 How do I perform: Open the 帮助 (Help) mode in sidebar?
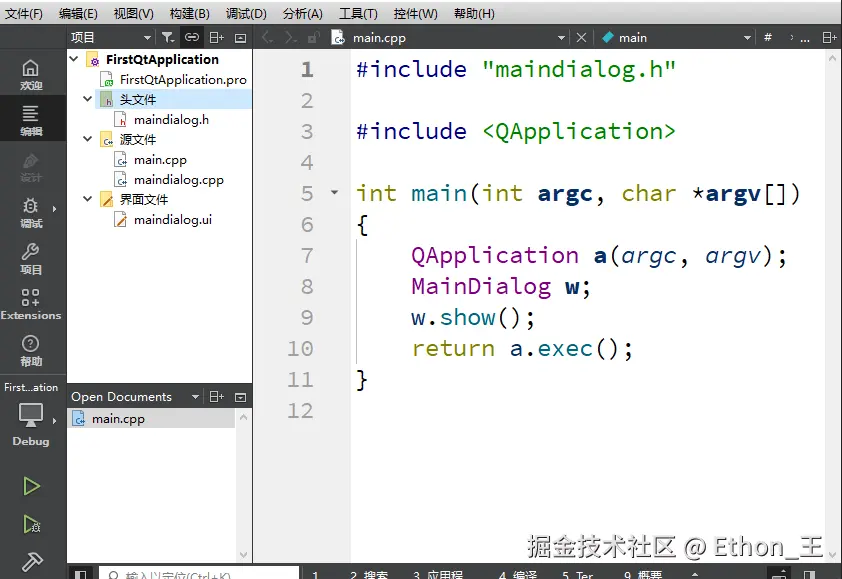pyautogui.click(x=31, y=351)
